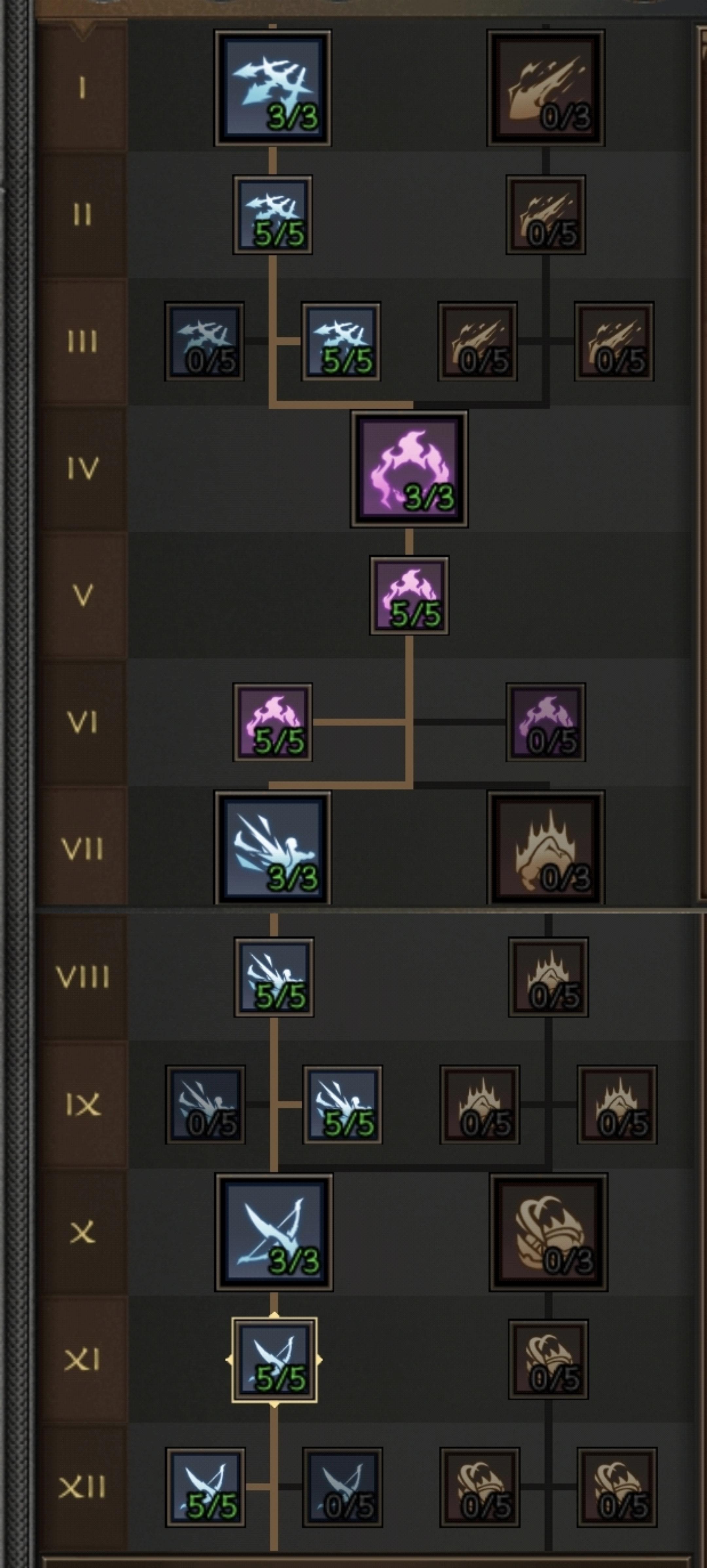
Task: Select the tier I ice arrows skill 3/3
Action: [273, 88]
